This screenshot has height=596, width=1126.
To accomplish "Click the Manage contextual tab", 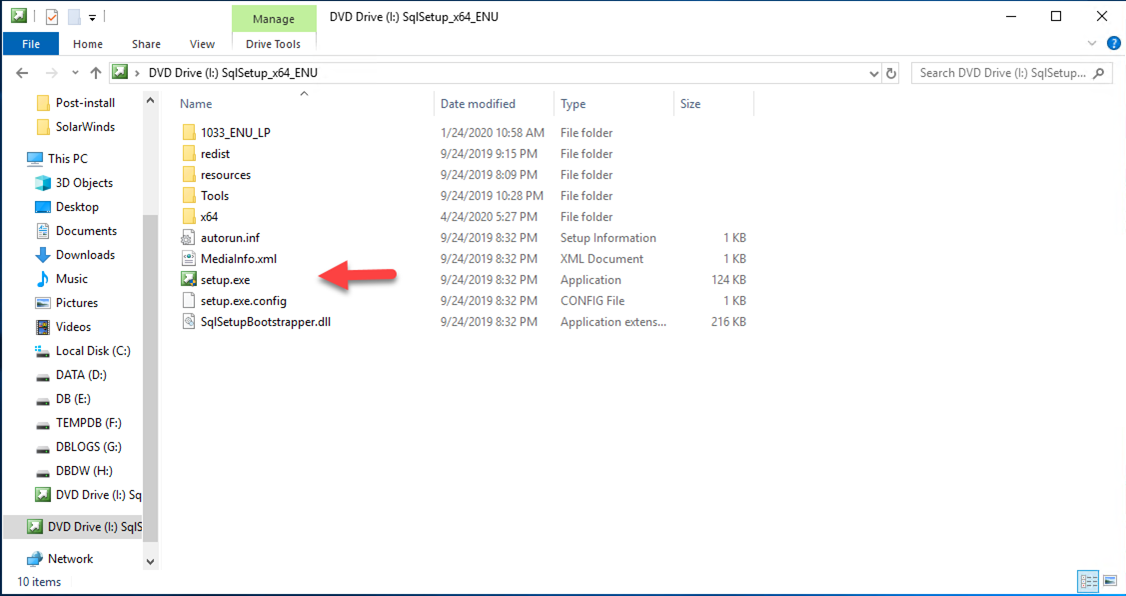I will 274,19.
